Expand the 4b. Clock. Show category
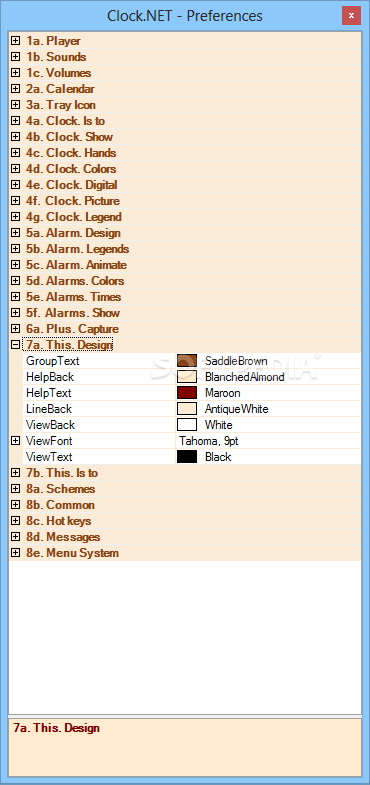 click(x=16, y=137)
